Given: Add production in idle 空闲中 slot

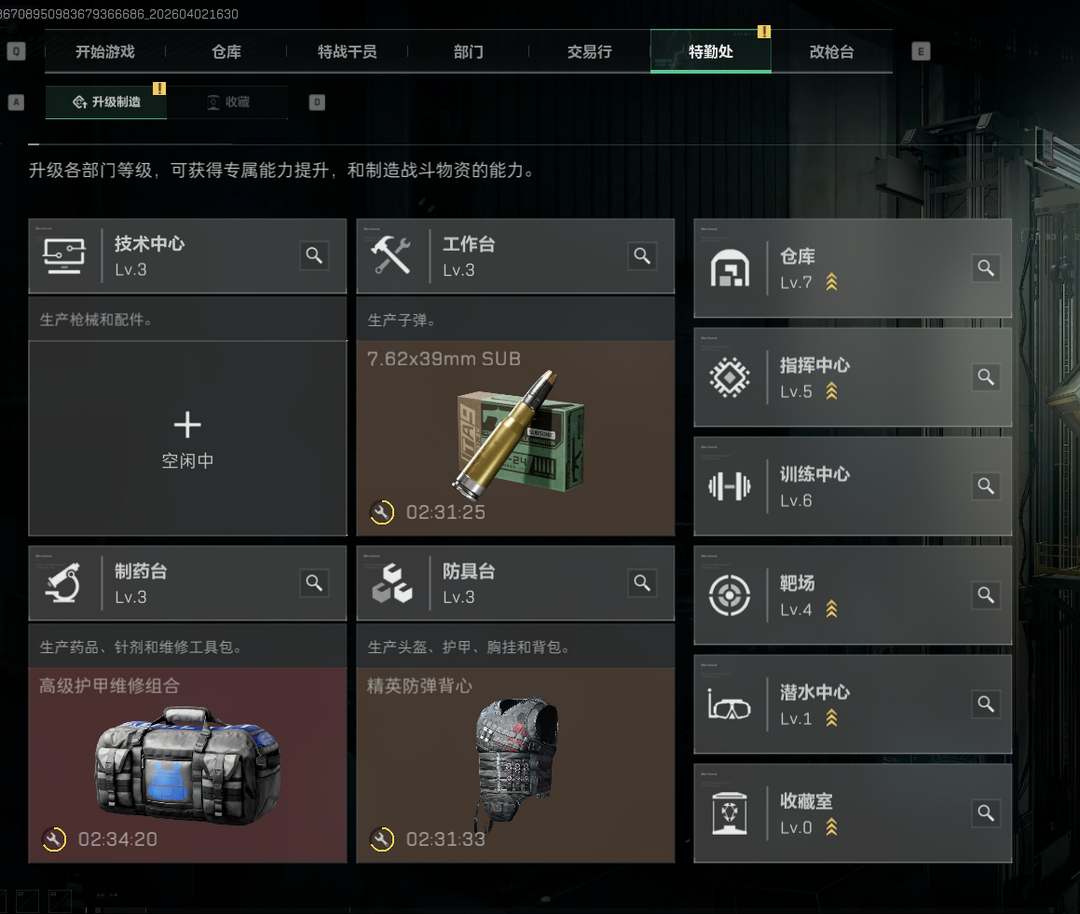Looking at the screenshot, I should 187,438.
